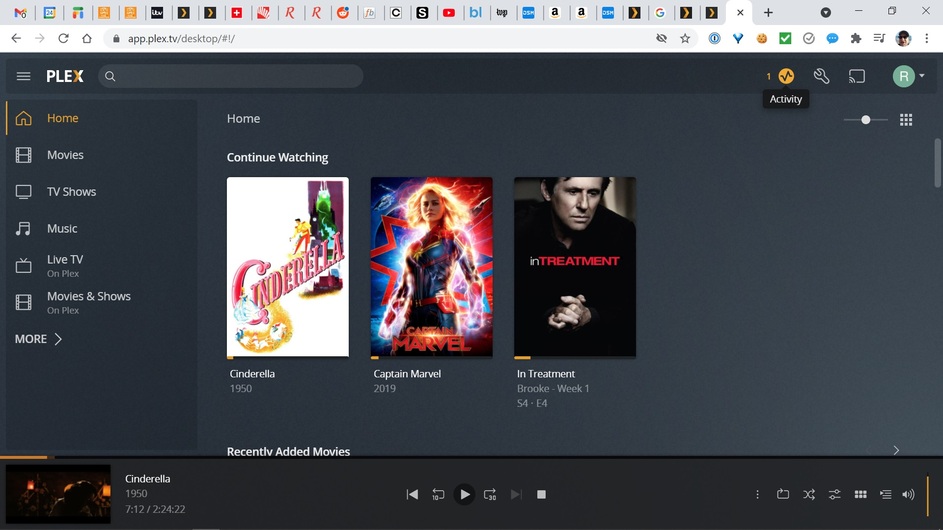Click Cinderella title in player bar
The image size is (943, 530).
point(147,479)
